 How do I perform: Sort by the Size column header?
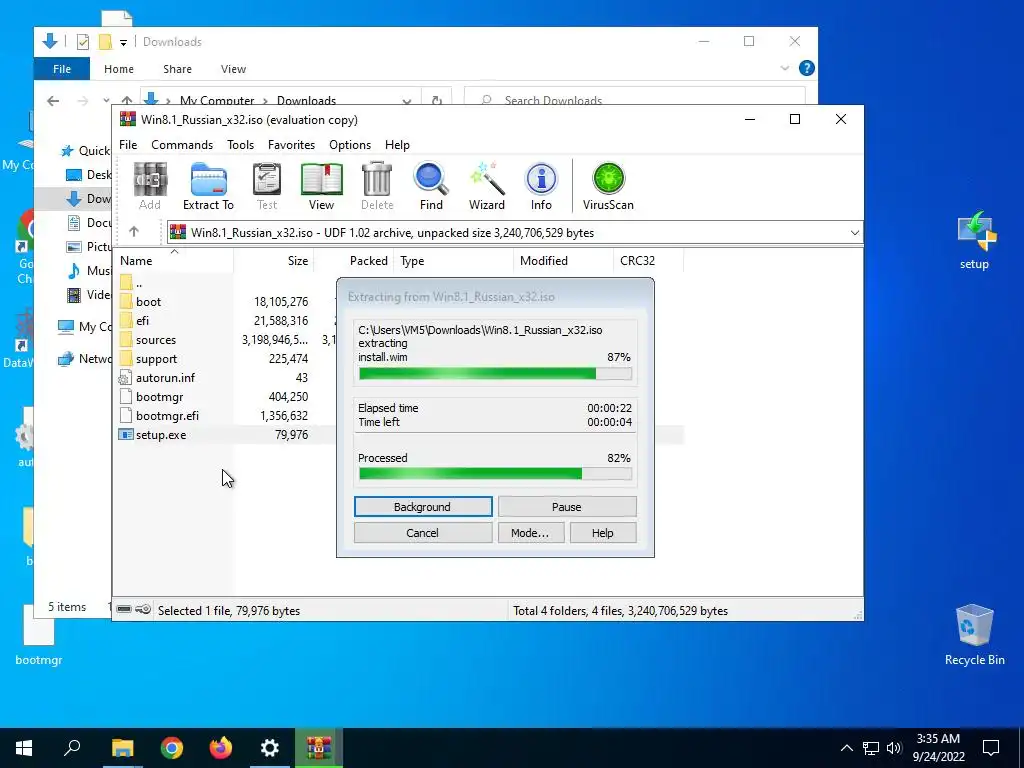[x=274, y=261]
